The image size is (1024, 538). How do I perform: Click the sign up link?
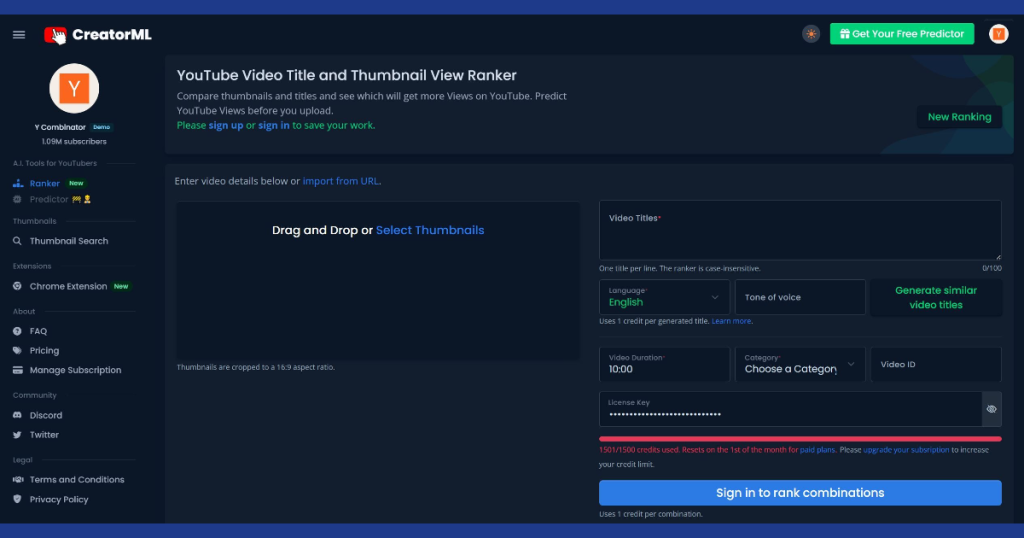226,125
